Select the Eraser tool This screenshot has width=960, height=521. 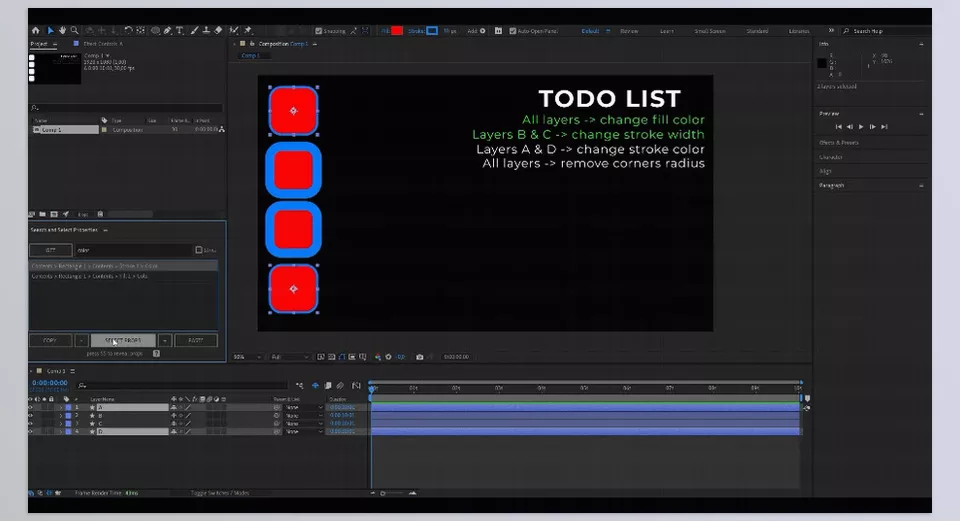[219, 31]
